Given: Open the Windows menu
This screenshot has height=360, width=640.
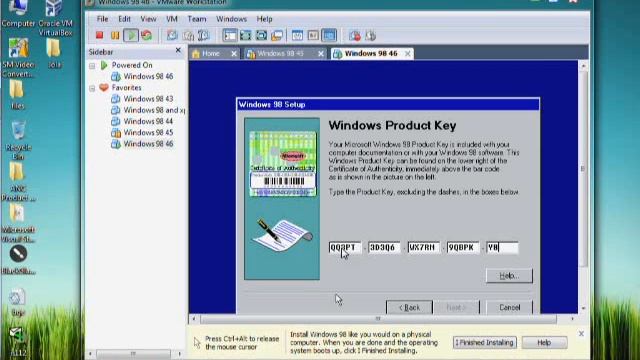Looking at the screenshot, I should click(231, 19).
